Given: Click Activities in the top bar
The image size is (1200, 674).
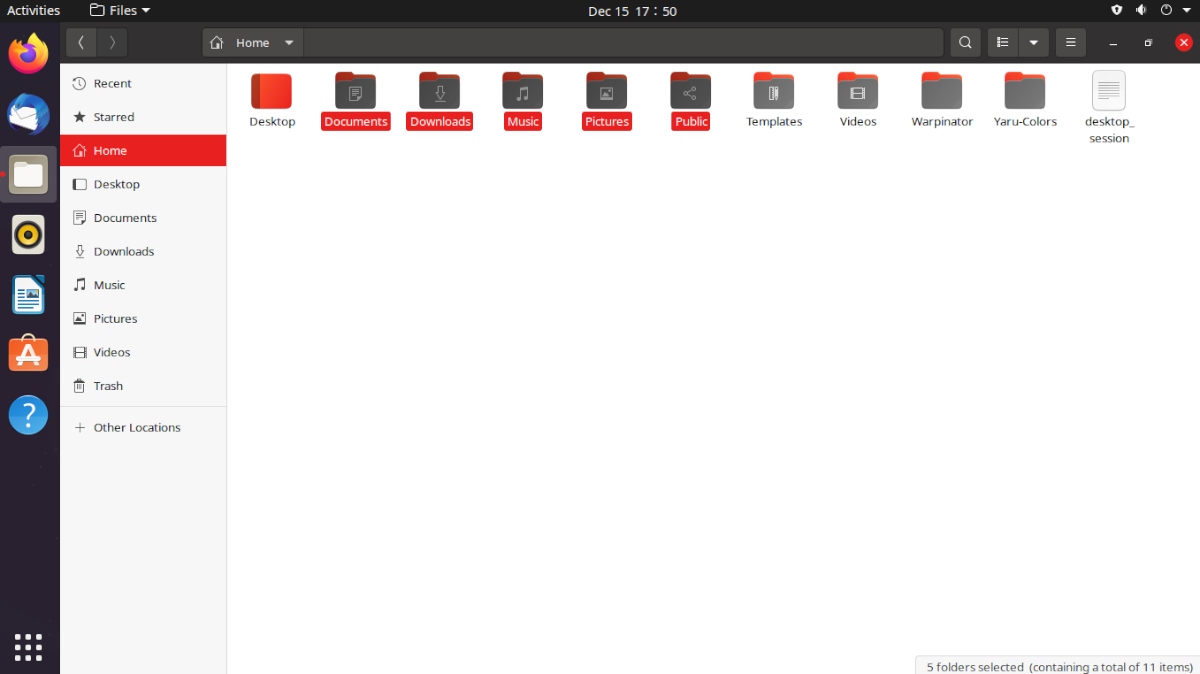Looking at the screenshot, I should (x=33, y=10).
